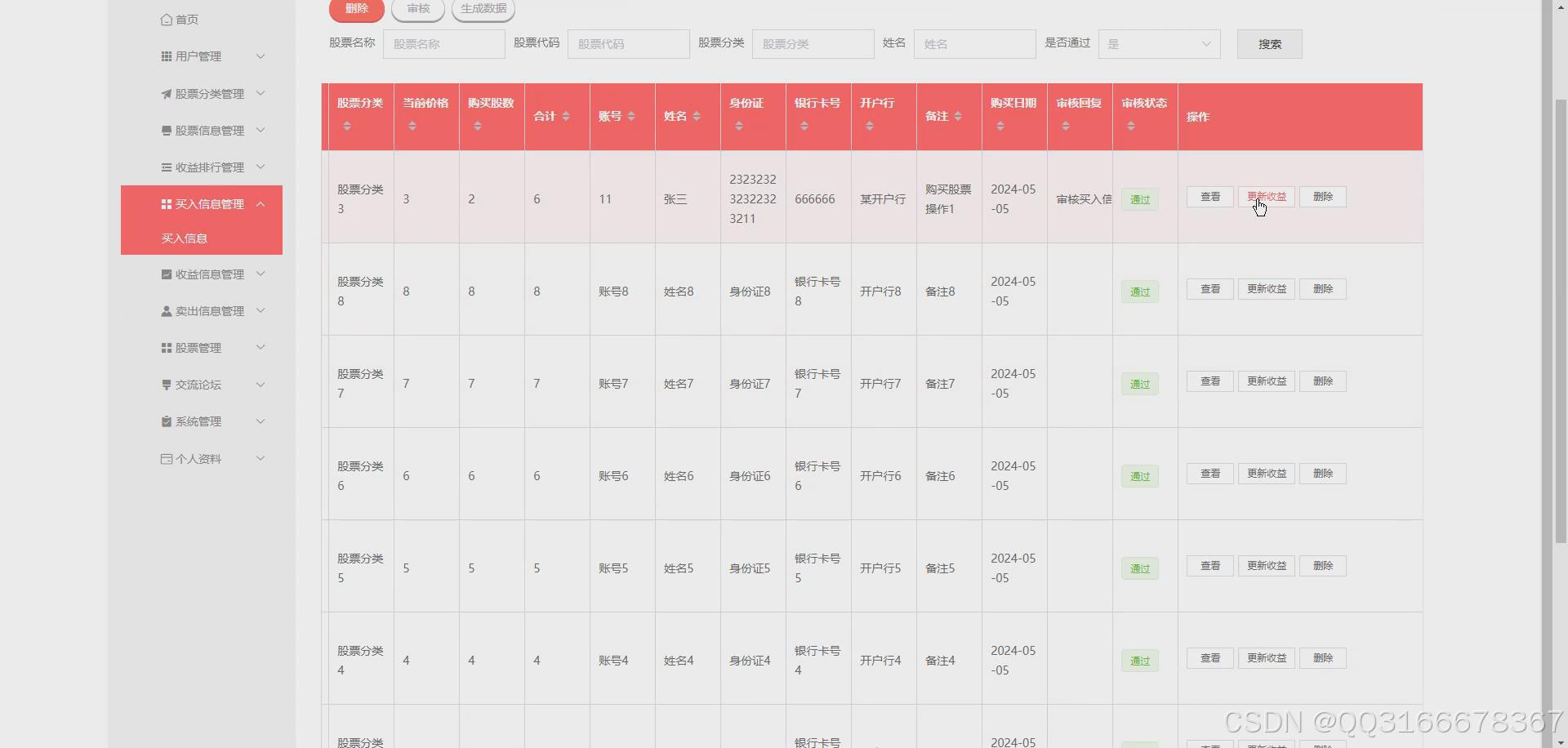Sort table by 购买日期 column arrows
Screen dimensions: 1568x748
point(1000,126)
